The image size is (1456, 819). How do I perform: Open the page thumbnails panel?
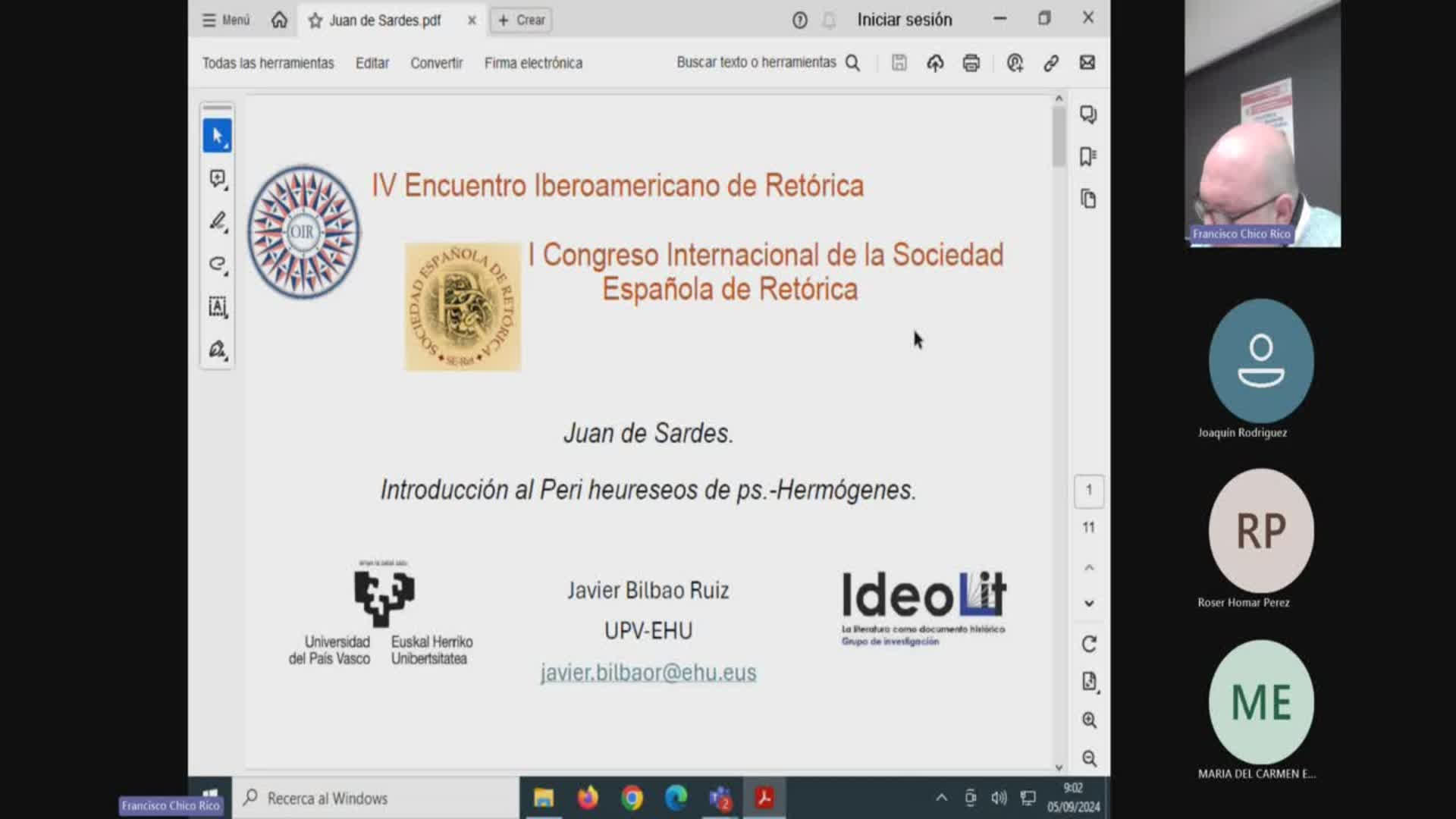[x=1088, y=199]
